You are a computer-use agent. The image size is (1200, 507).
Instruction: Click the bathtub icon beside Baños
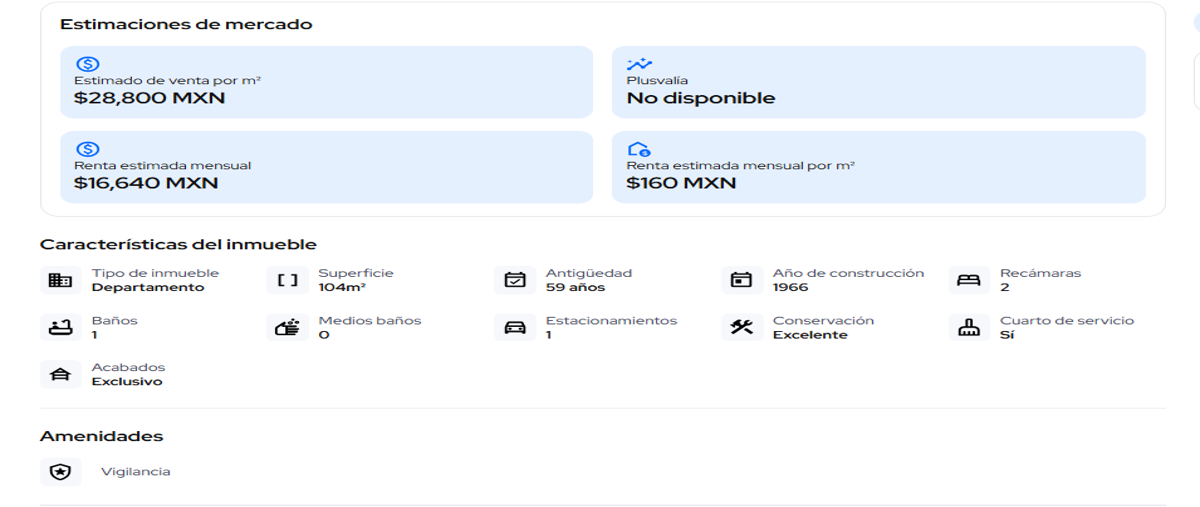pyautogui.click(x=60, y=327)
